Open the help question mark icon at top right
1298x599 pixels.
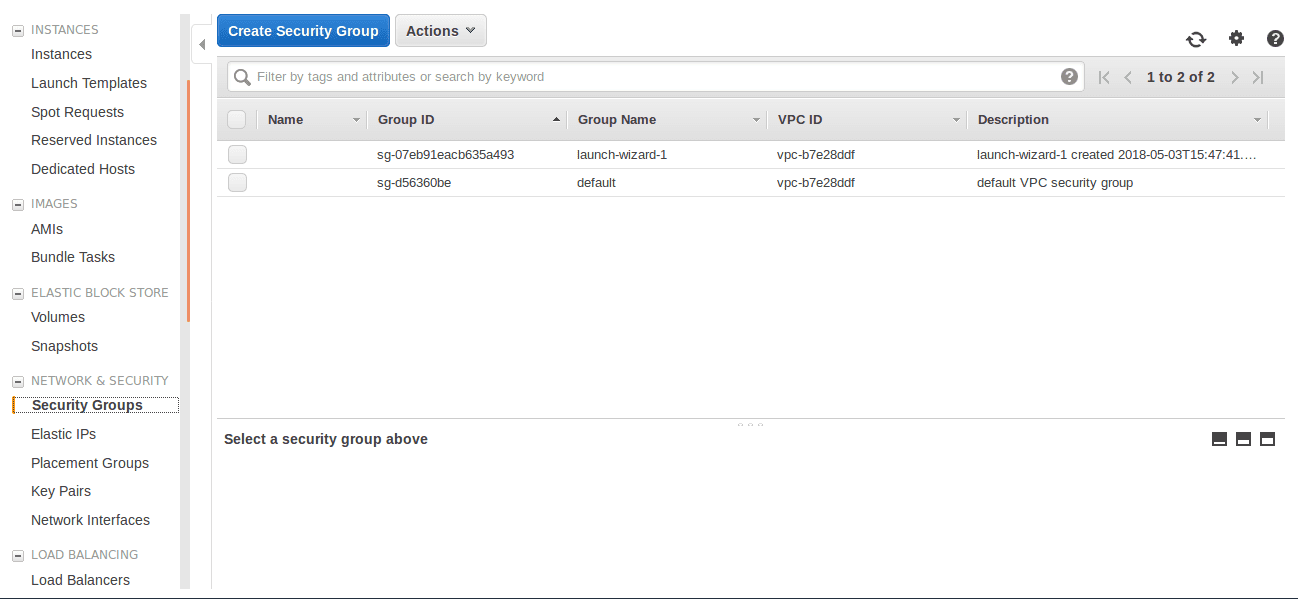[x=1275, y=38]
